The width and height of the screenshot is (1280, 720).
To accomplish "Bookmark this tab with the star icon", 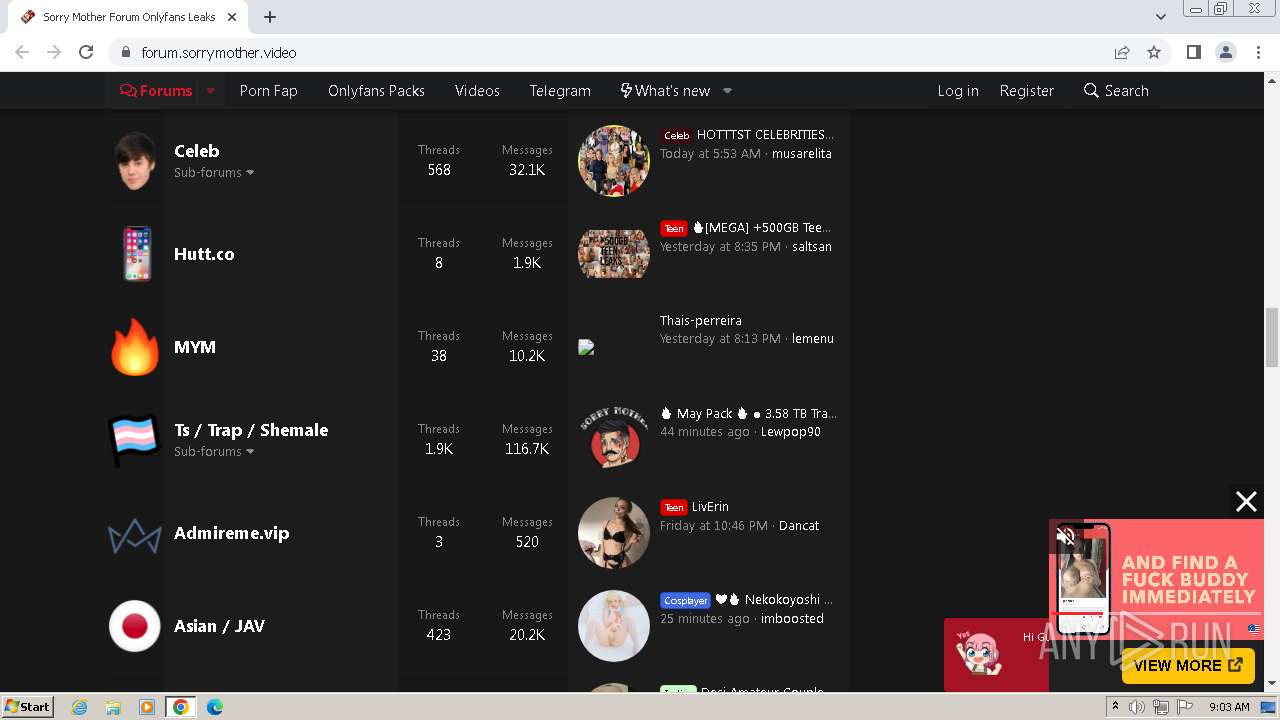I will coord(1154,52).
